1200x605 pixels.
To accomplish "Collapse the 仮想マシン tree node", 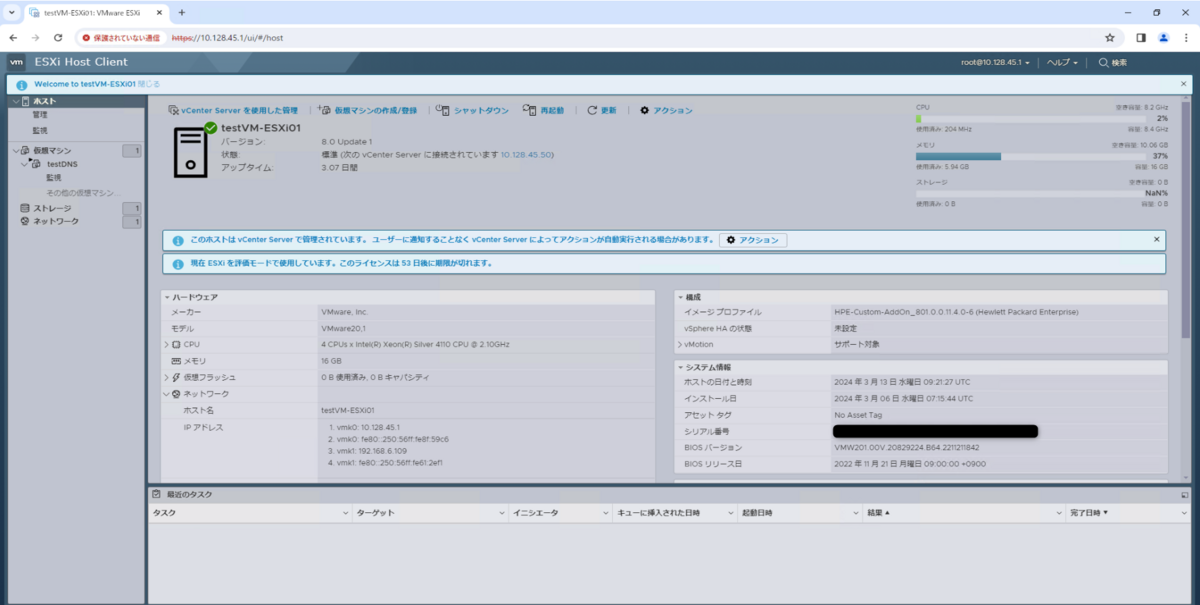I will 15,151.
